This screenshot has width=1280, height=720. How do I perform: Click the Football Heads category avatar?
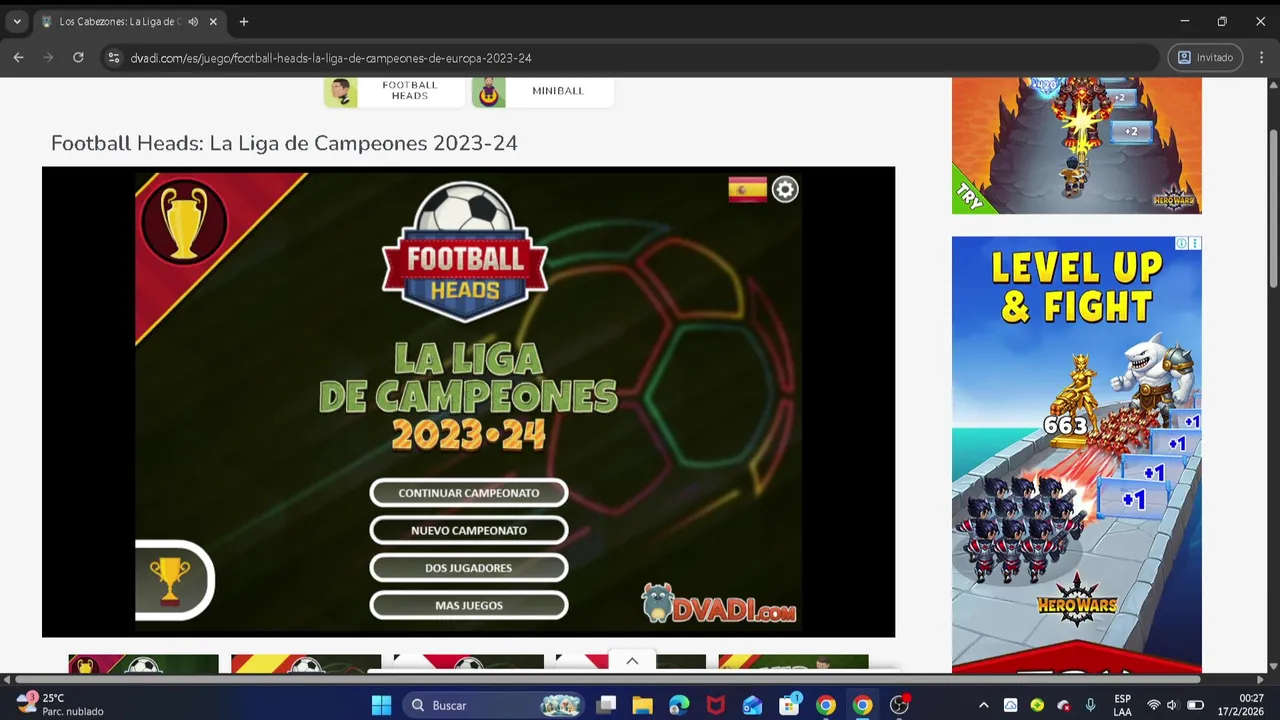[341, 92]
